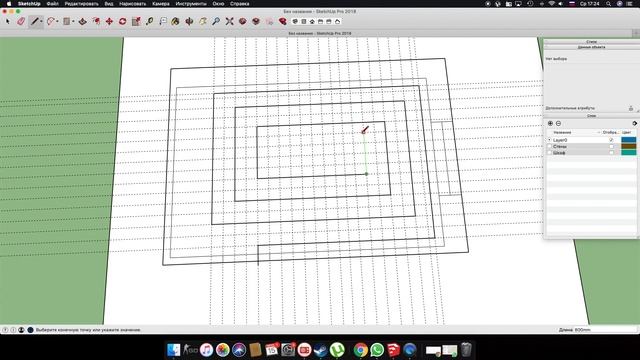This screenshot has height=360, width=640.
Task: Choose the Arc tool
Action: (51, 21)
